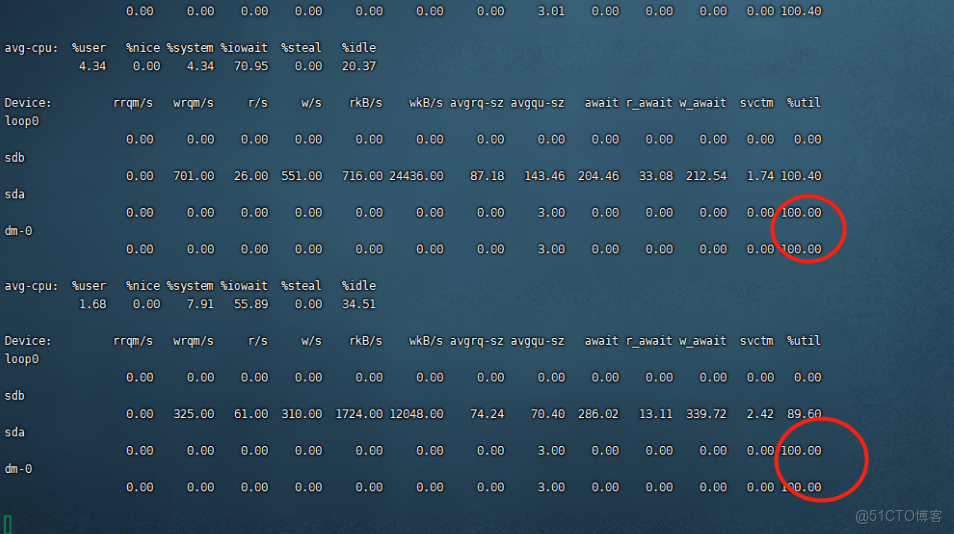
Task: Click svctm value 2.42
Action: pyautogui.click(x=760, y=414)
